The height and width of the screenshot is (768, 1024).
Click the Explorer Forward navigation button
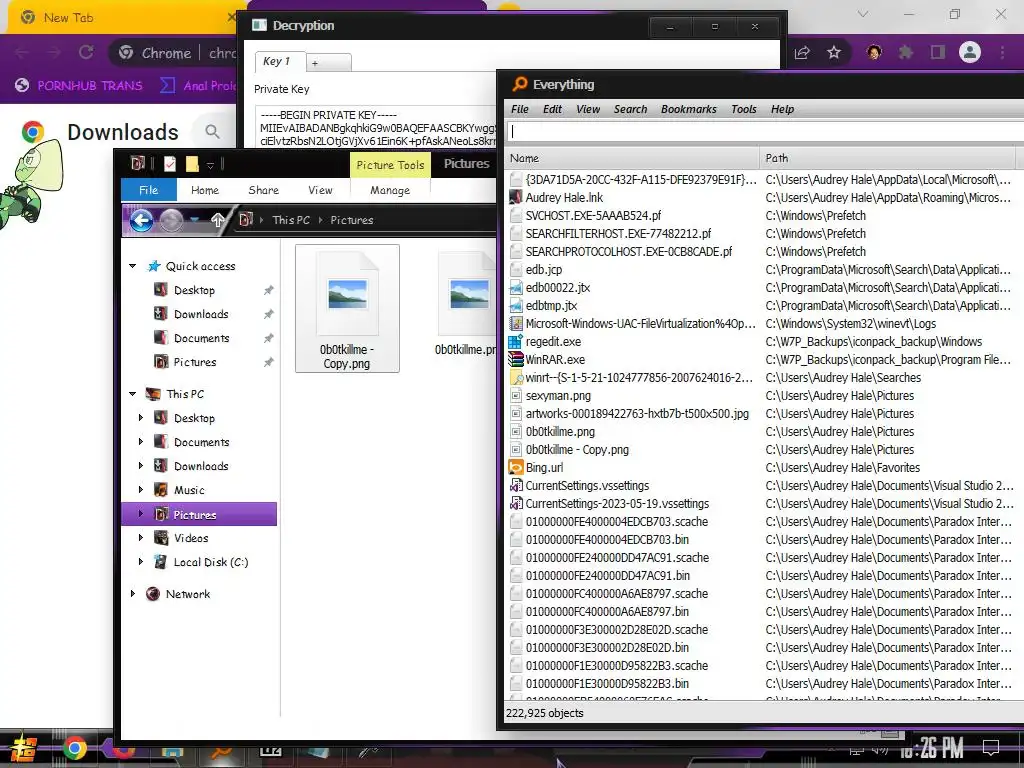171,221
